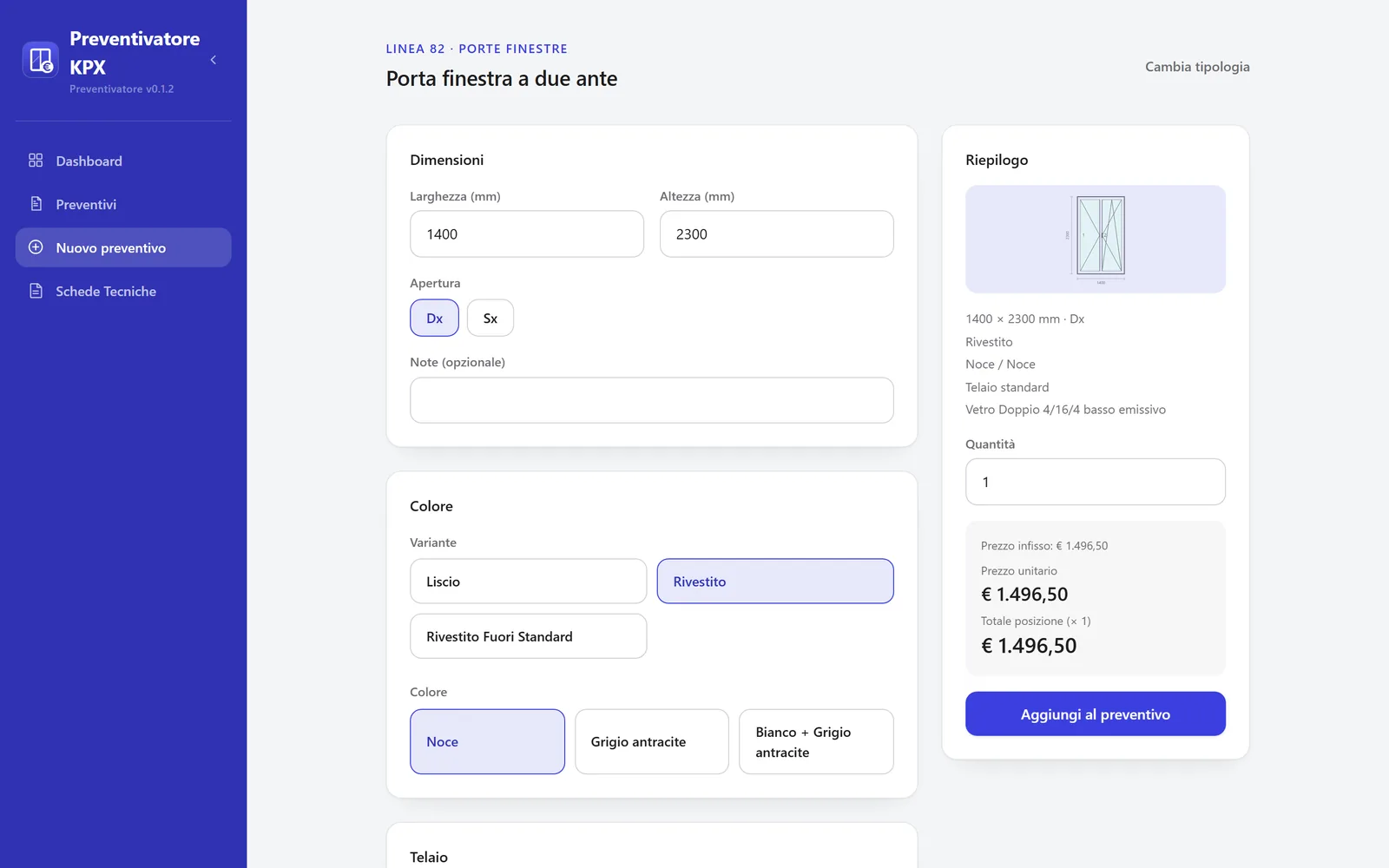Click the 'Porta finestra a due ante' heading

click(x=502, y=79)
